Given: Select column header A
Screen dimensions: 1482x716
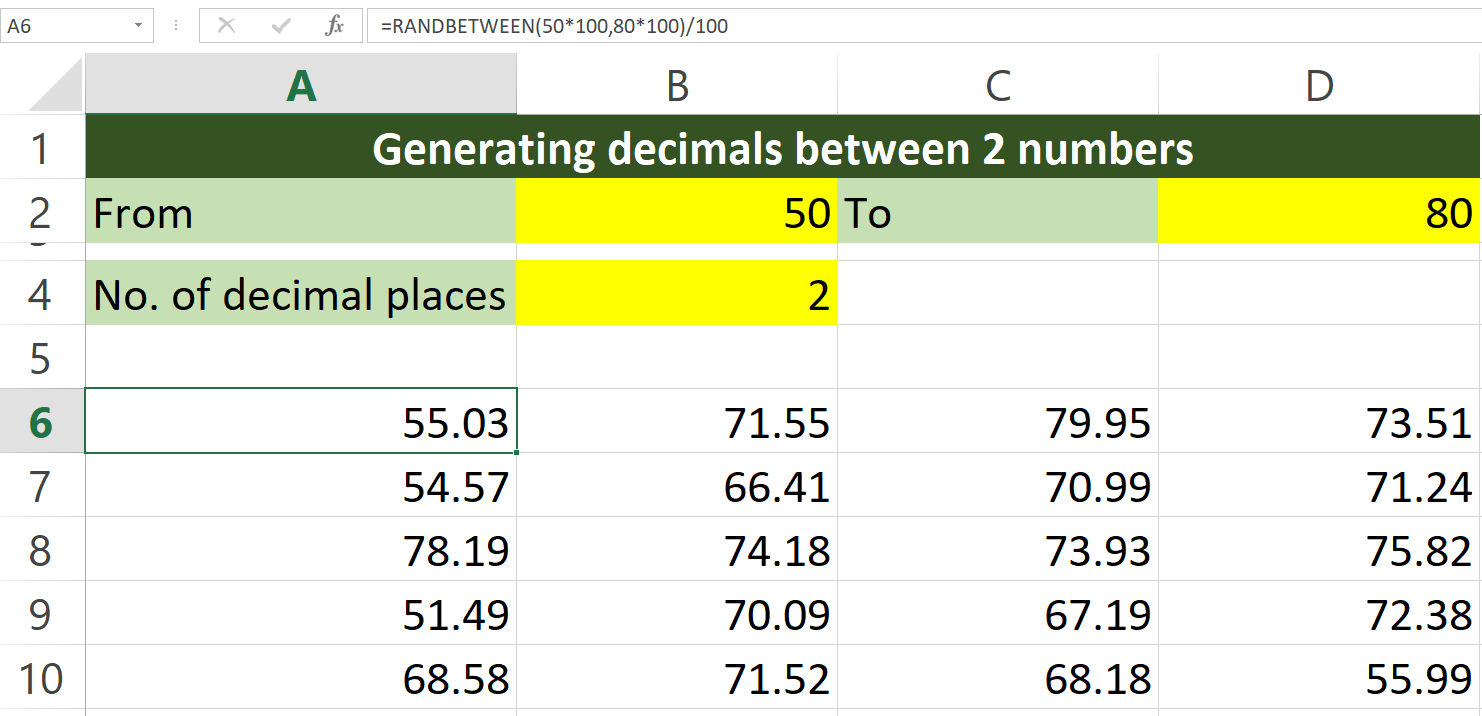Looking at the screenshot, I should [x=298, y=85].
